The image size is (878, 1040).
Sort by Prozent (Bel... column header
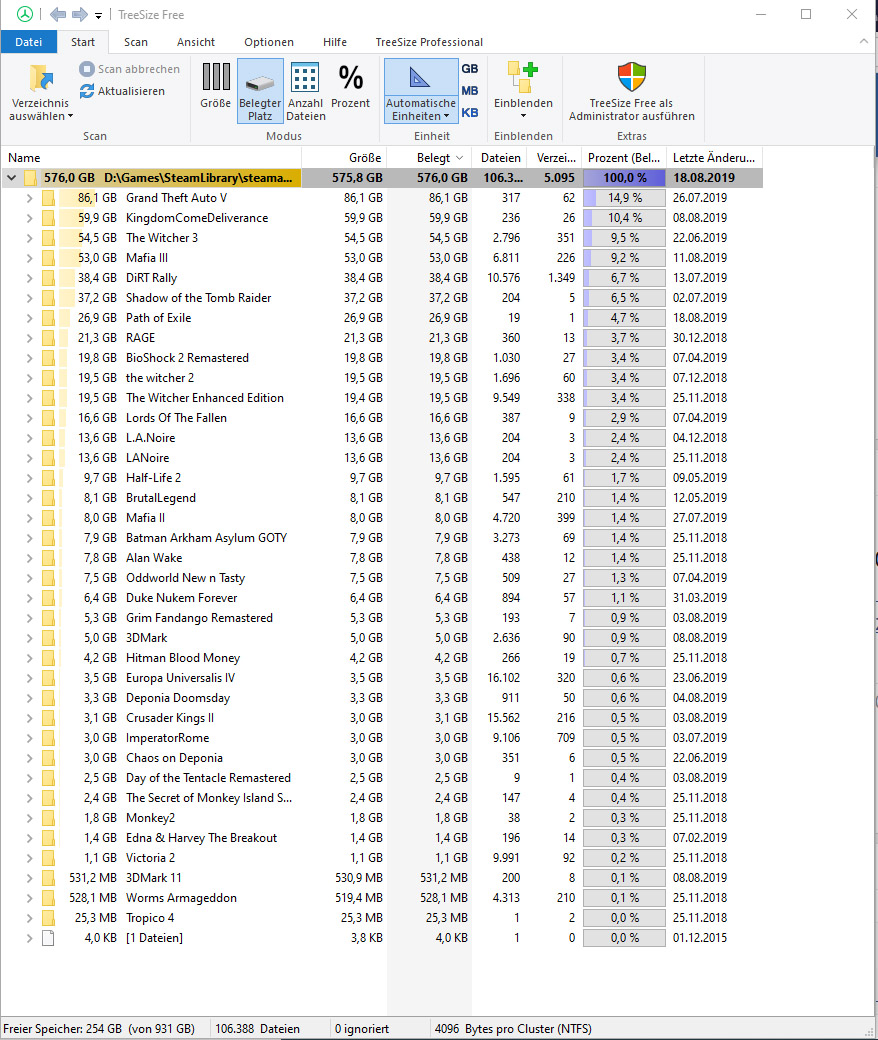click(x=623, y=158)
